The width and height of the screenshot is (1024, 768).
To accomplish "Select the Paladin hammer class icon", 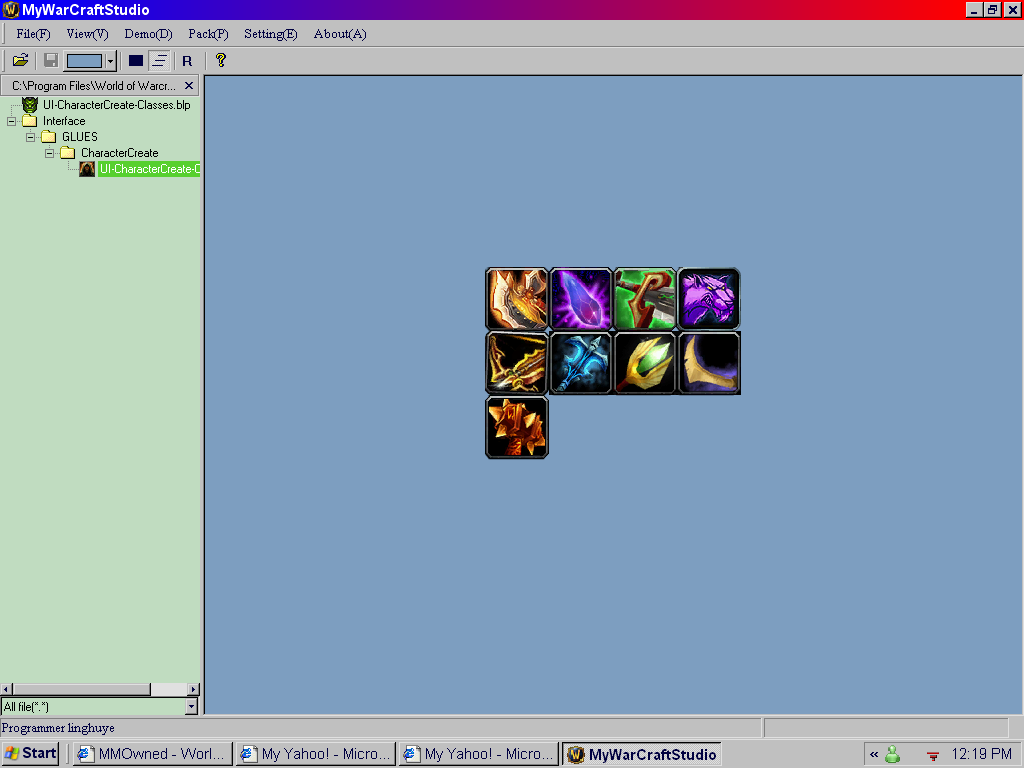I will (x=517, y=427).
